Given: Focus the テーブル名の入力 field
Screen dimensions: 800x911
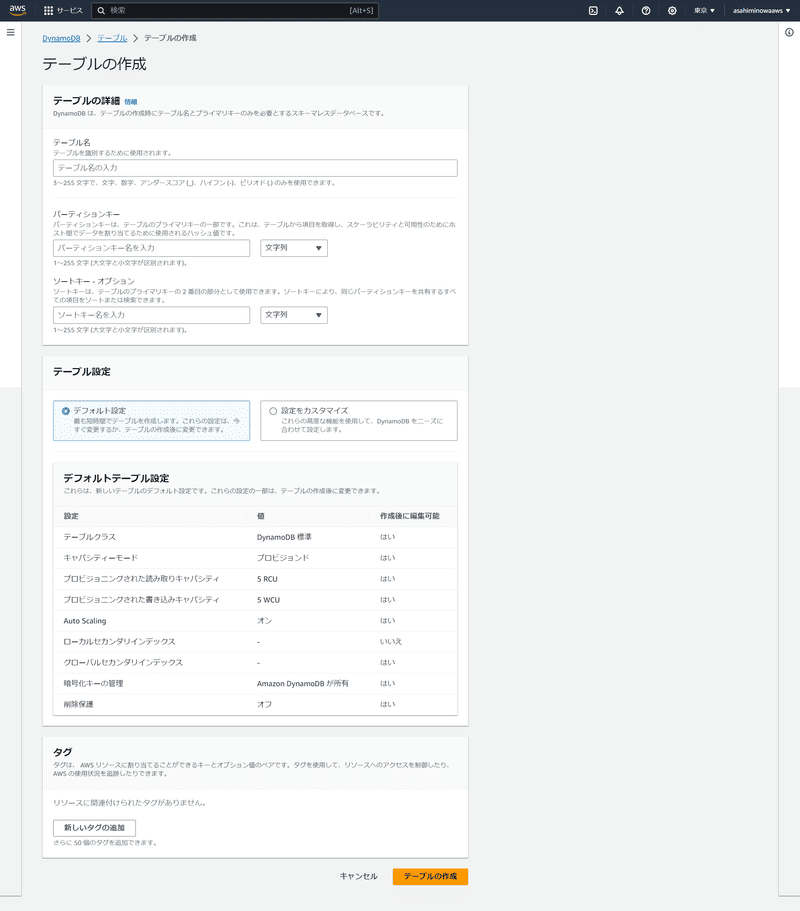Looking at the screenshot, I should click(255, 168).
